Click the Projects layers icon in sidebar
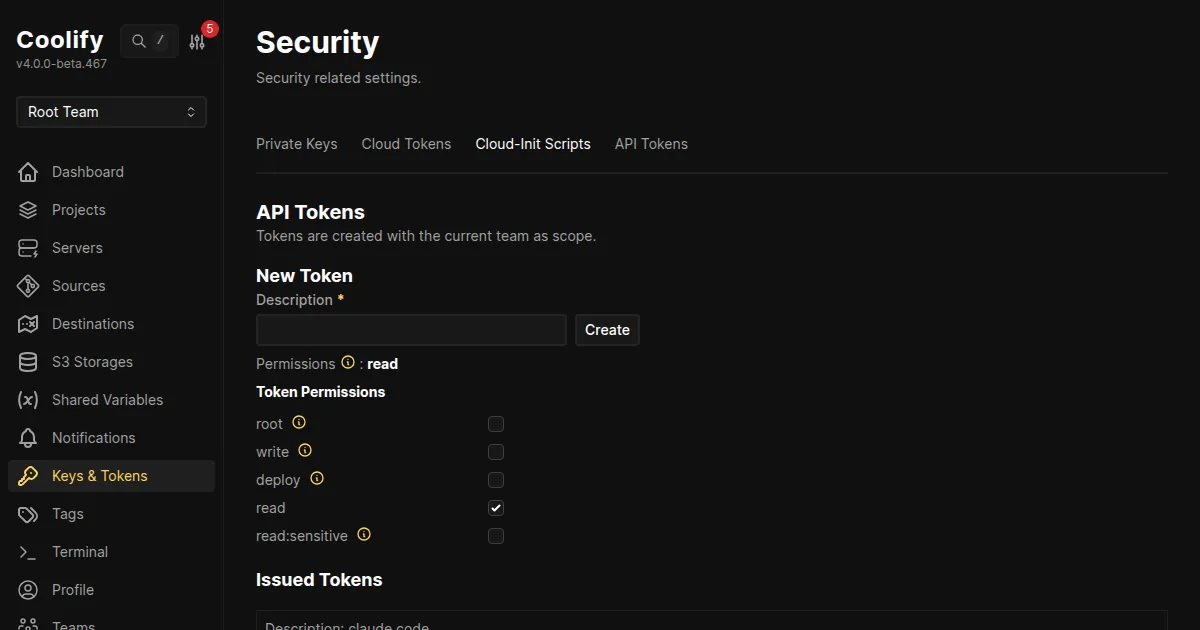The height and width of the screenshot is (630, 1200). [x=29, y=210]
